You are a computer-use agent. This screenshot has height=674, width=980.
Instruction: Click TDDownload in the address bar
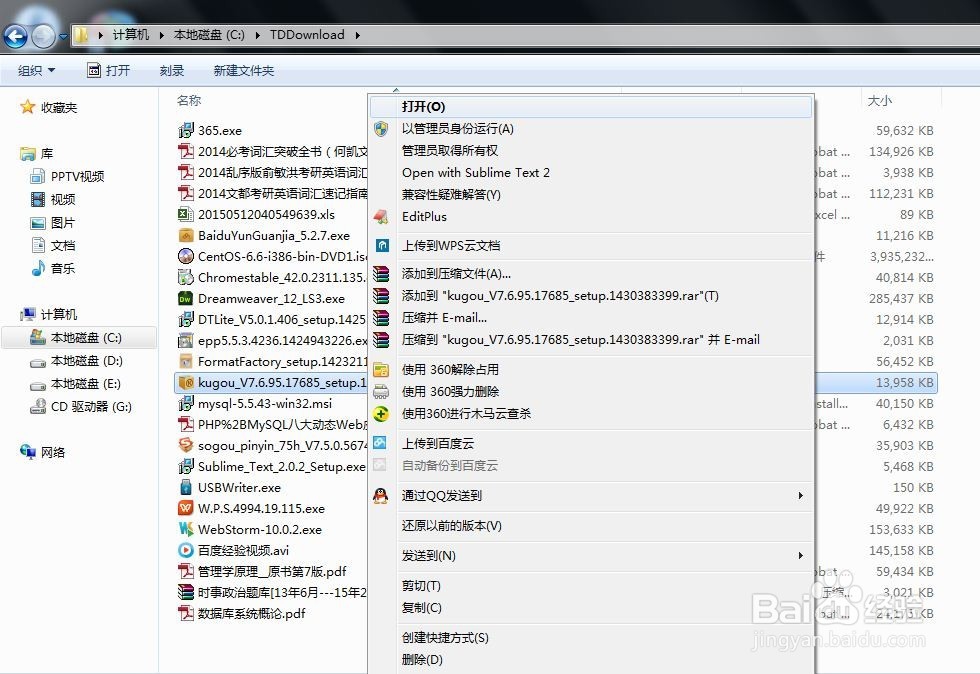point(307,35)
